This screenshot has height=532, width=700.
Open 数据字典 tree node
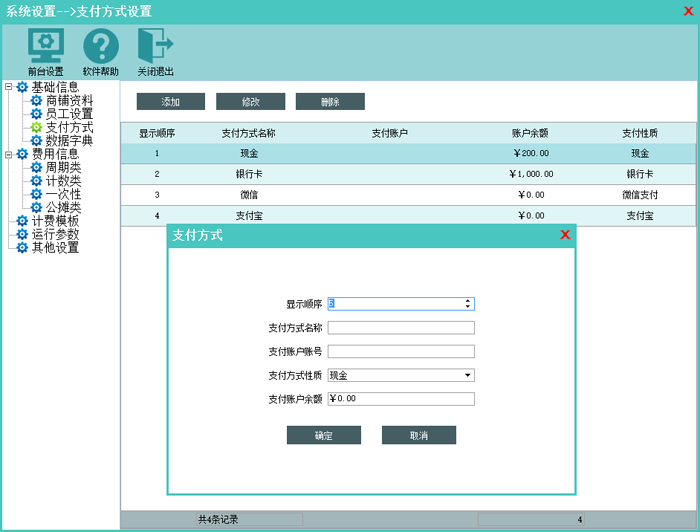click(x=69, y=141)
